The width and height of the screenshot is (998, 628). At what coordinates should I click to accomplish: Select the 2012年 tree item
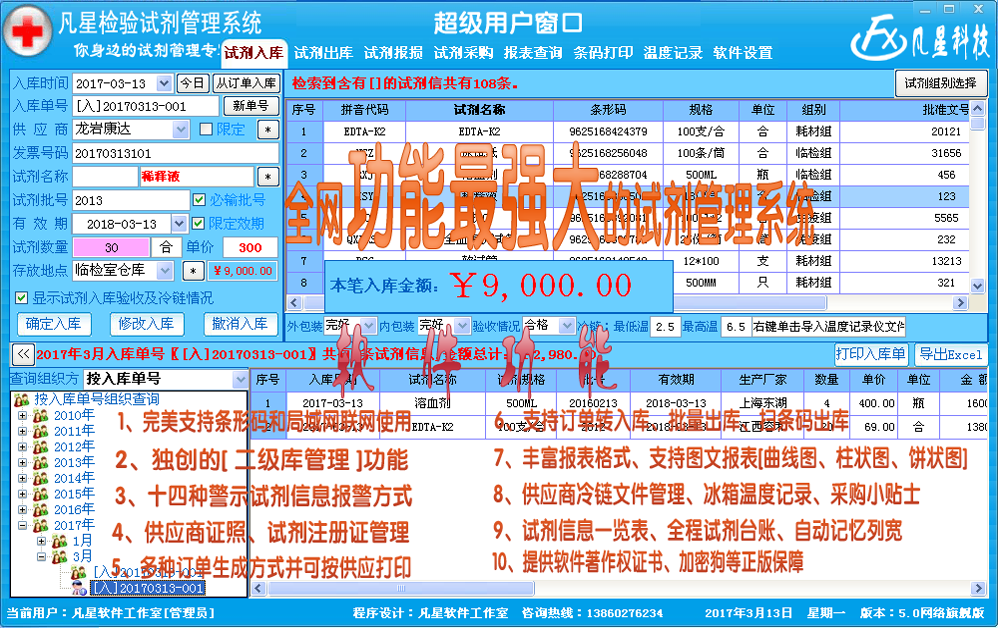click(74, 447)
